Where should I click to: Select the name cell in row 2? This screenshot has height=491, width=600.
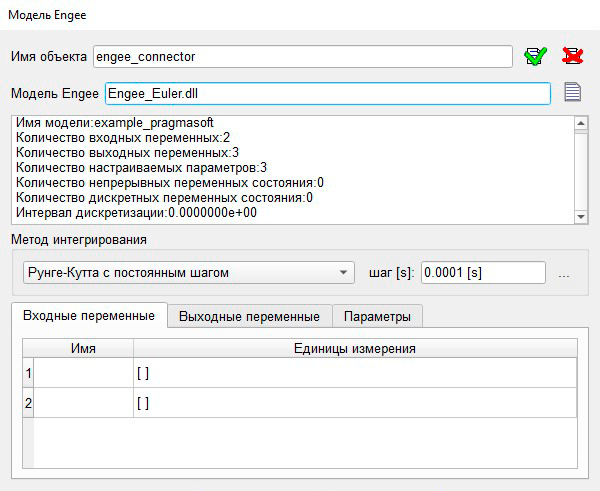(x=83, y=403)
